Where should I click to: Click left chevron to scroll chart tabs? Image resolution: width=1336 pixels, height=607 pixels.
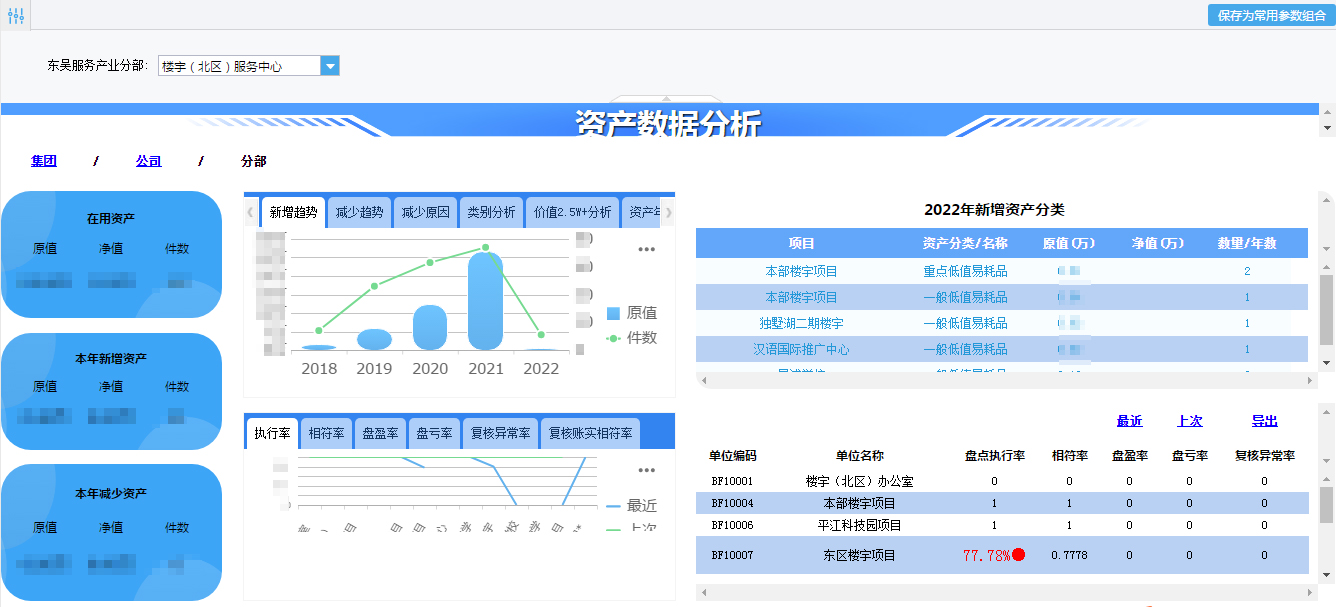point(249,211)
